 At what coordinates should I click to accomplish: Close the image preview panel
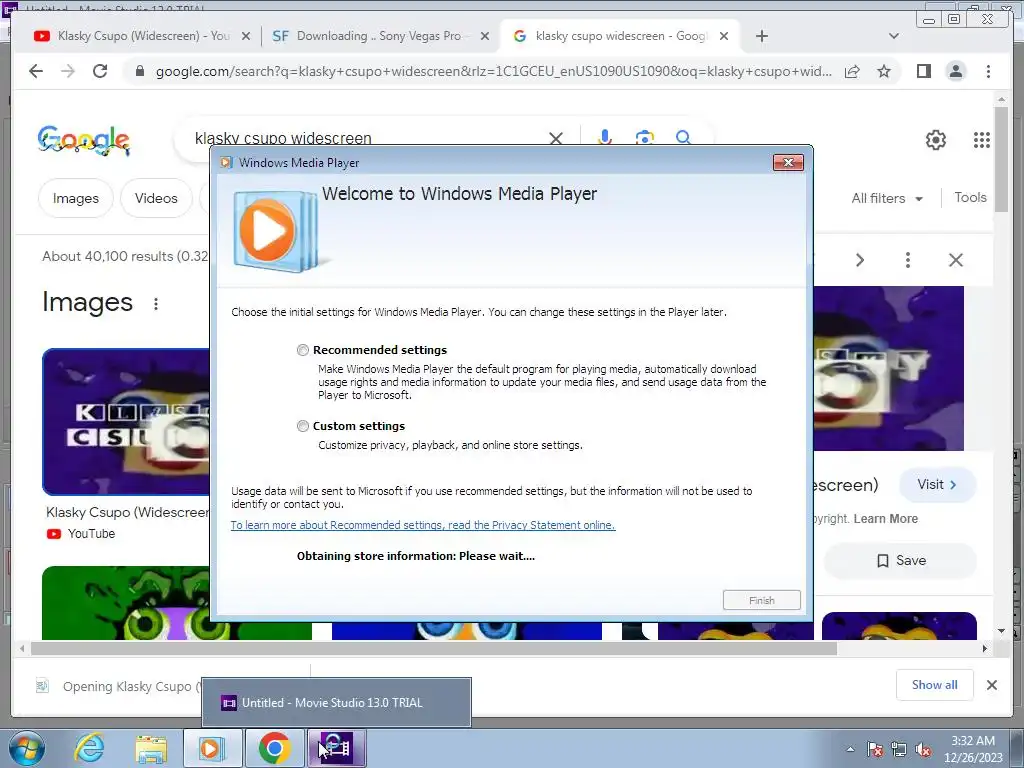pyautogui.click(x=955, y=260)
